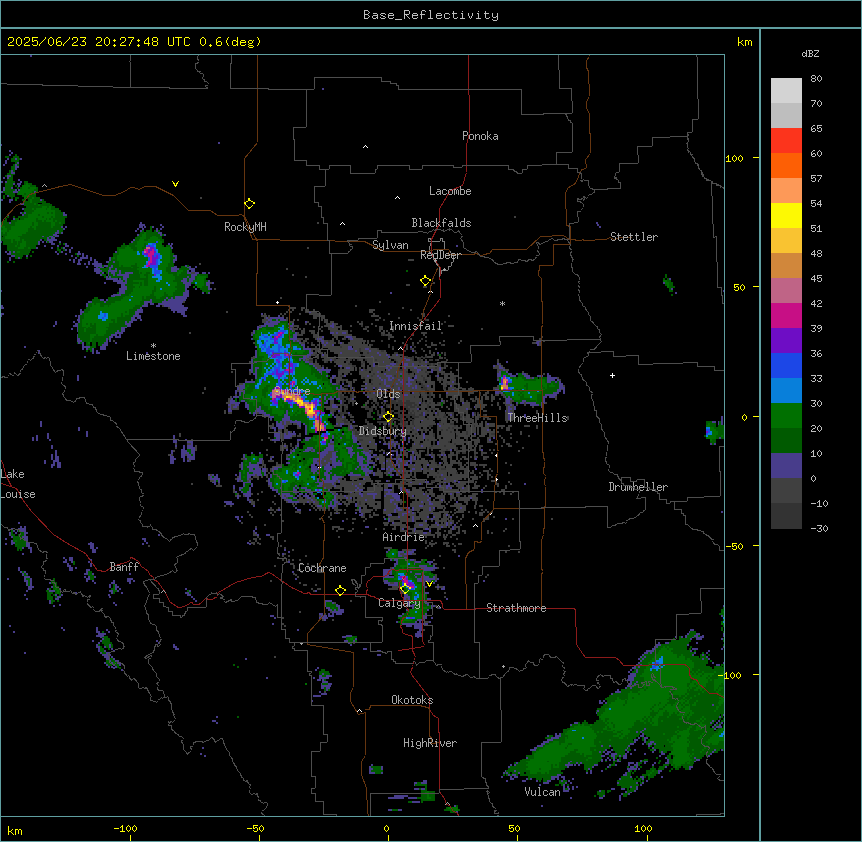Image resolution: width=862 pixels, height=842 pixels.
Task: Click the bright yellow 54 dBZ legend swatch
Action: coord(786,215)
